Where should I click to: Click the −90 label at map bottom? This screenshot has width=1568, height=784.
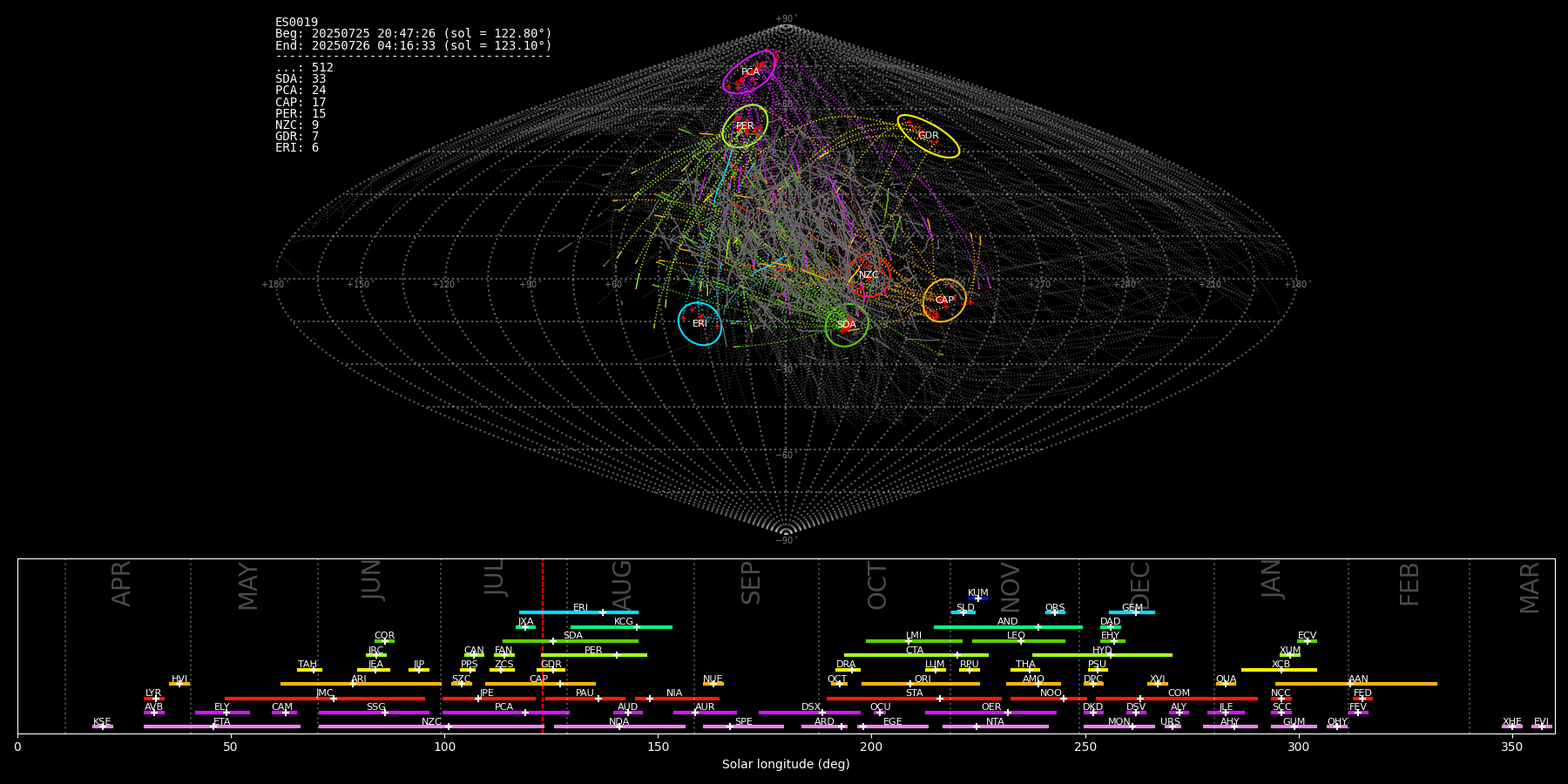785,540
